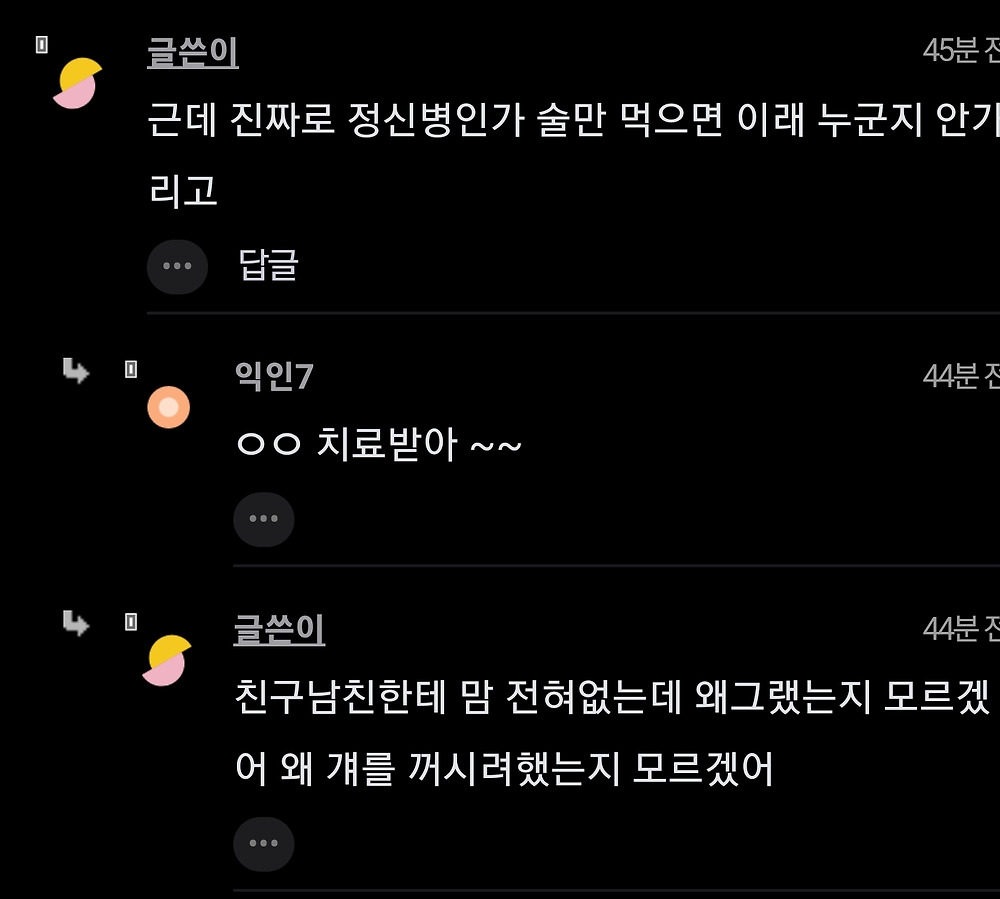Click the small badge icon beside 익인7's avatar
Viewport: 1000px width, 899px height.
click(x=131, y=370)
